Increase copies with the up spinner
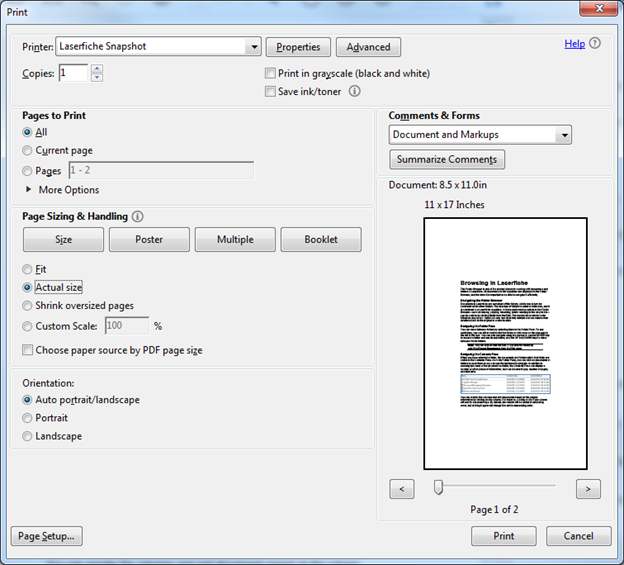 point(97,68)
